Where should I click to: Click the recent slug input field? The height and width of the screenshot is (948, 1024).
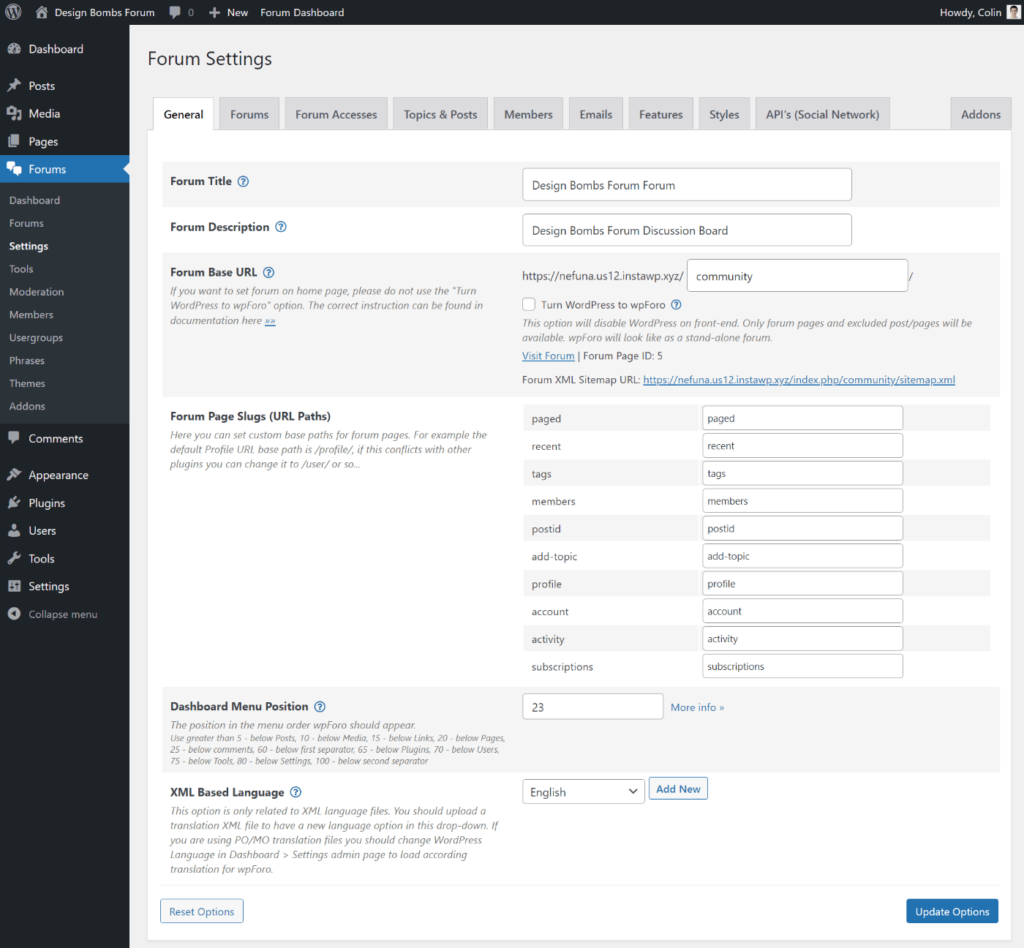802,445
